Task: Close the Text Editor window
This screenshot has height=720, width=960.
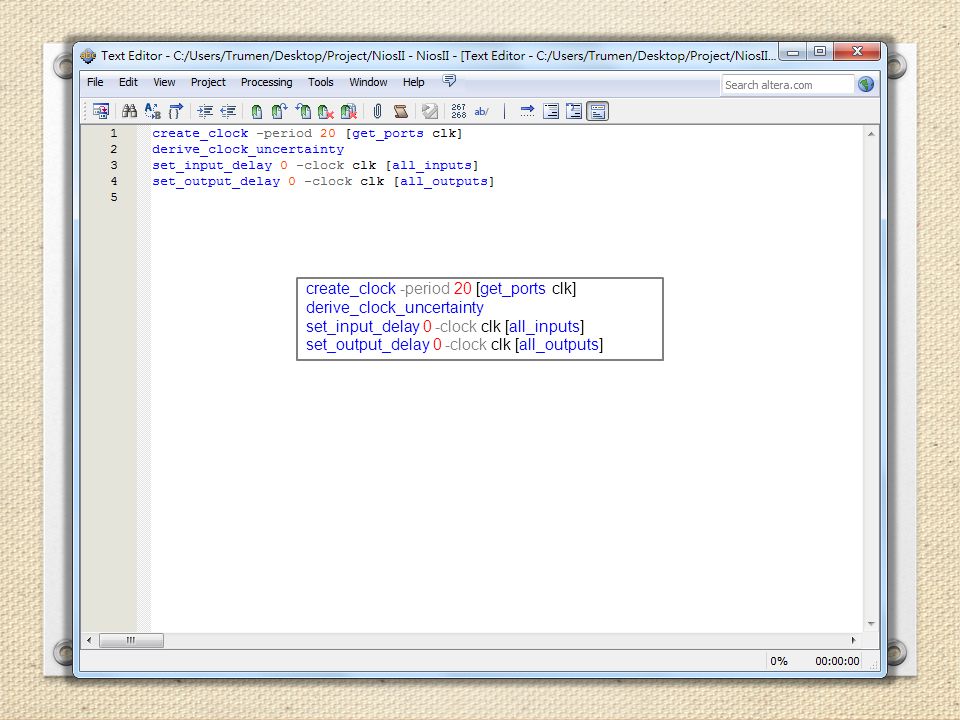Action: [857, 52]
